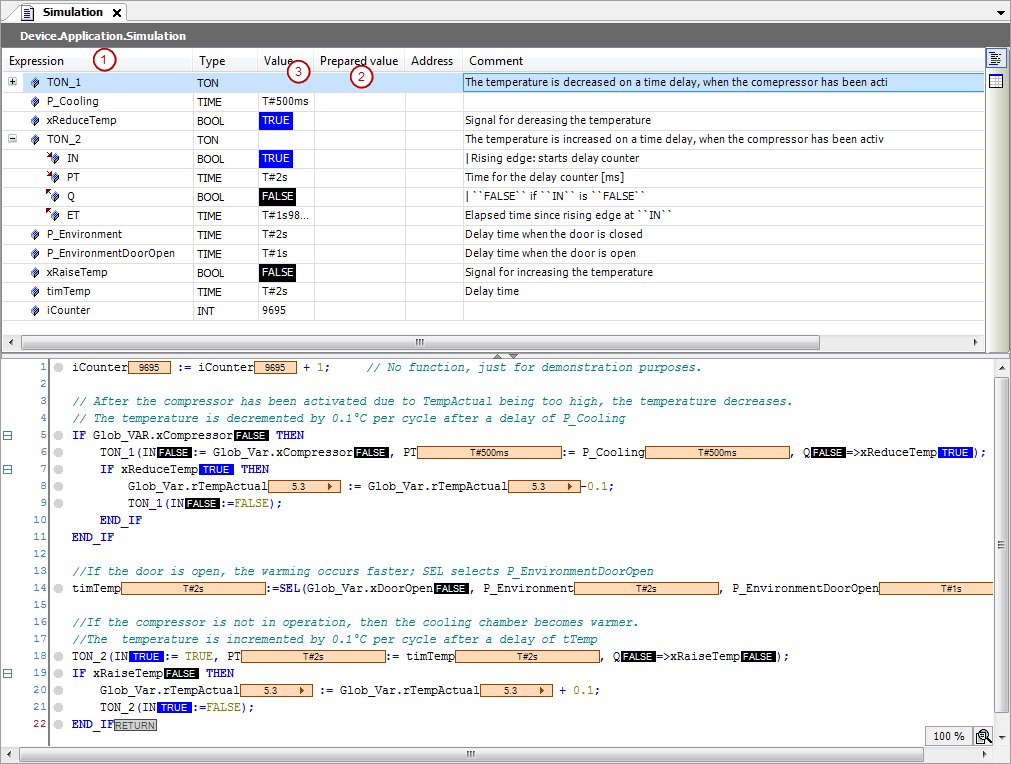This screenshot has width=1011, height=764.
Task: Switch to the tabular declaration view
Action: [x=995, y=80]
